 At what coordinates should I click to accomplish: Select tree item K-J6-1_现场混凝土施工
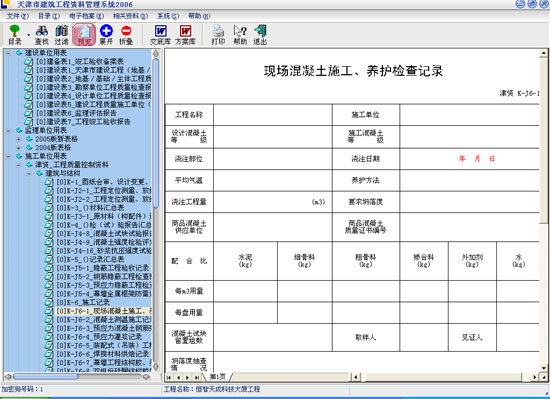[103, 311]
